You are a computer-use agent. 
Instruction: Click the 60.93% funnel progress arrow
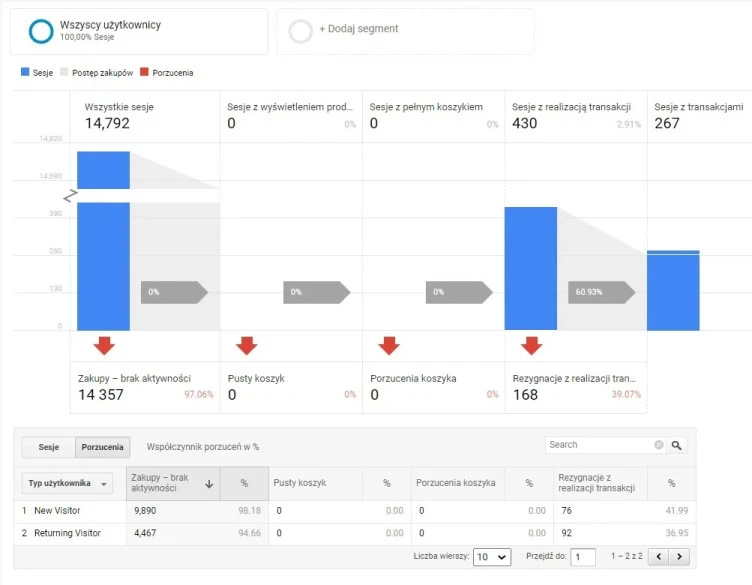[601, 292]
